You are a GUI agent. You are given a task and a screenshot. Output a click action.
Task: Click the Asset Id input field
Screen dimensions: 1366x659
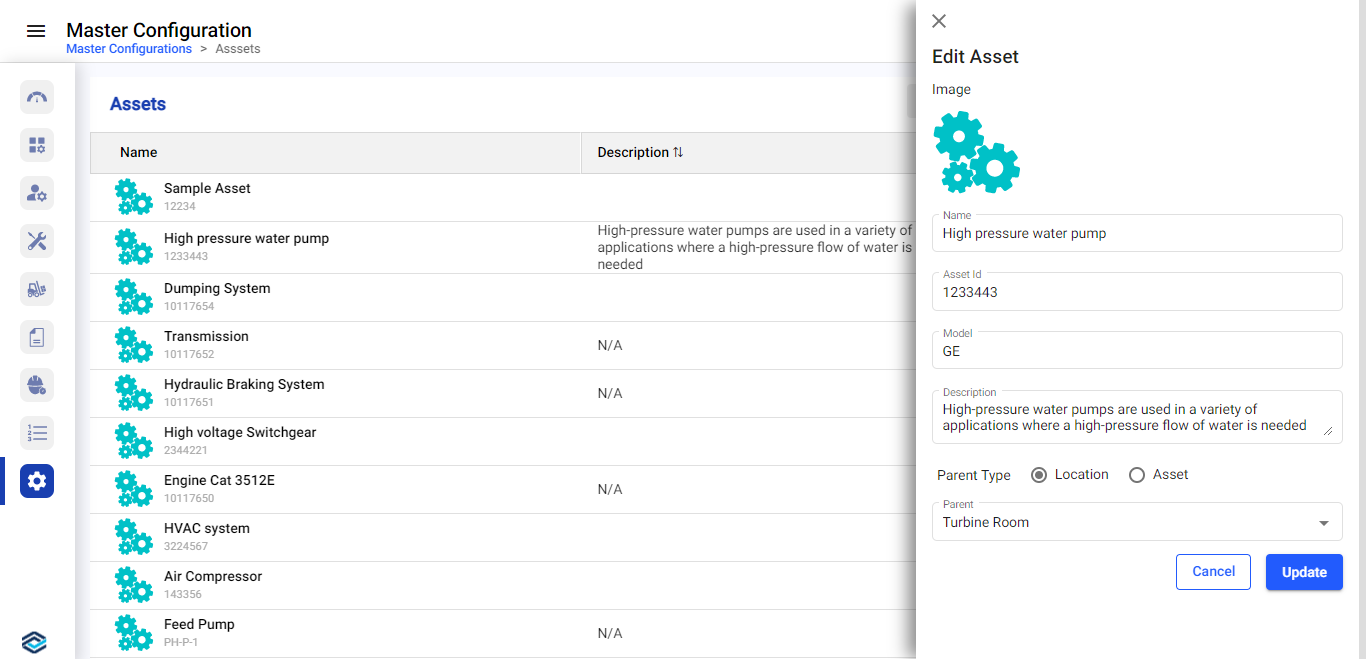(x=1136, y=293)
